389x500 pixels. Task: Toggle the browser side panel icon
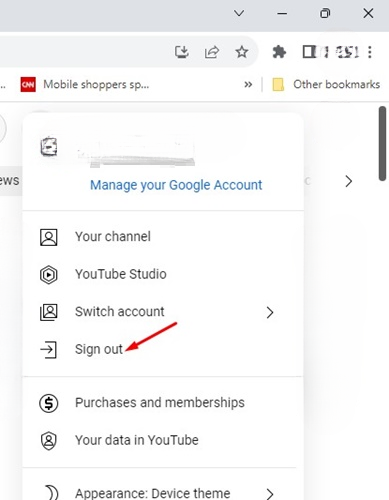coord(309,52)
